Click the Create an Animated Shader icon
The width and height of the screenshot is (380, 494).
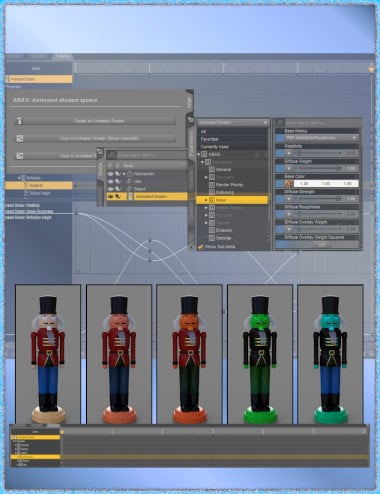20,121
